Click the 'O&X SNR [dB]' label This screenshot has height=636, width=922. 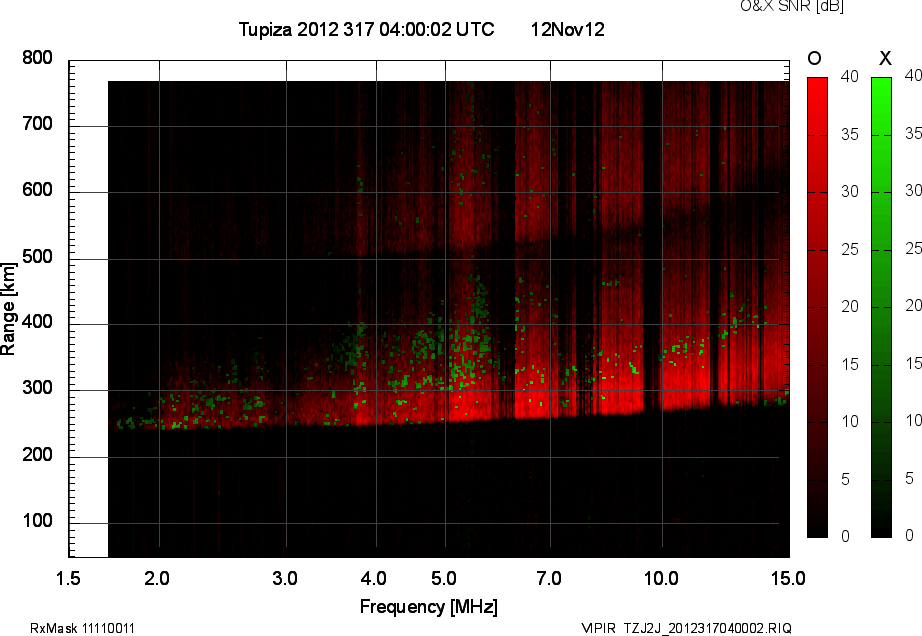pyautogui.click(x=791, y=7)
